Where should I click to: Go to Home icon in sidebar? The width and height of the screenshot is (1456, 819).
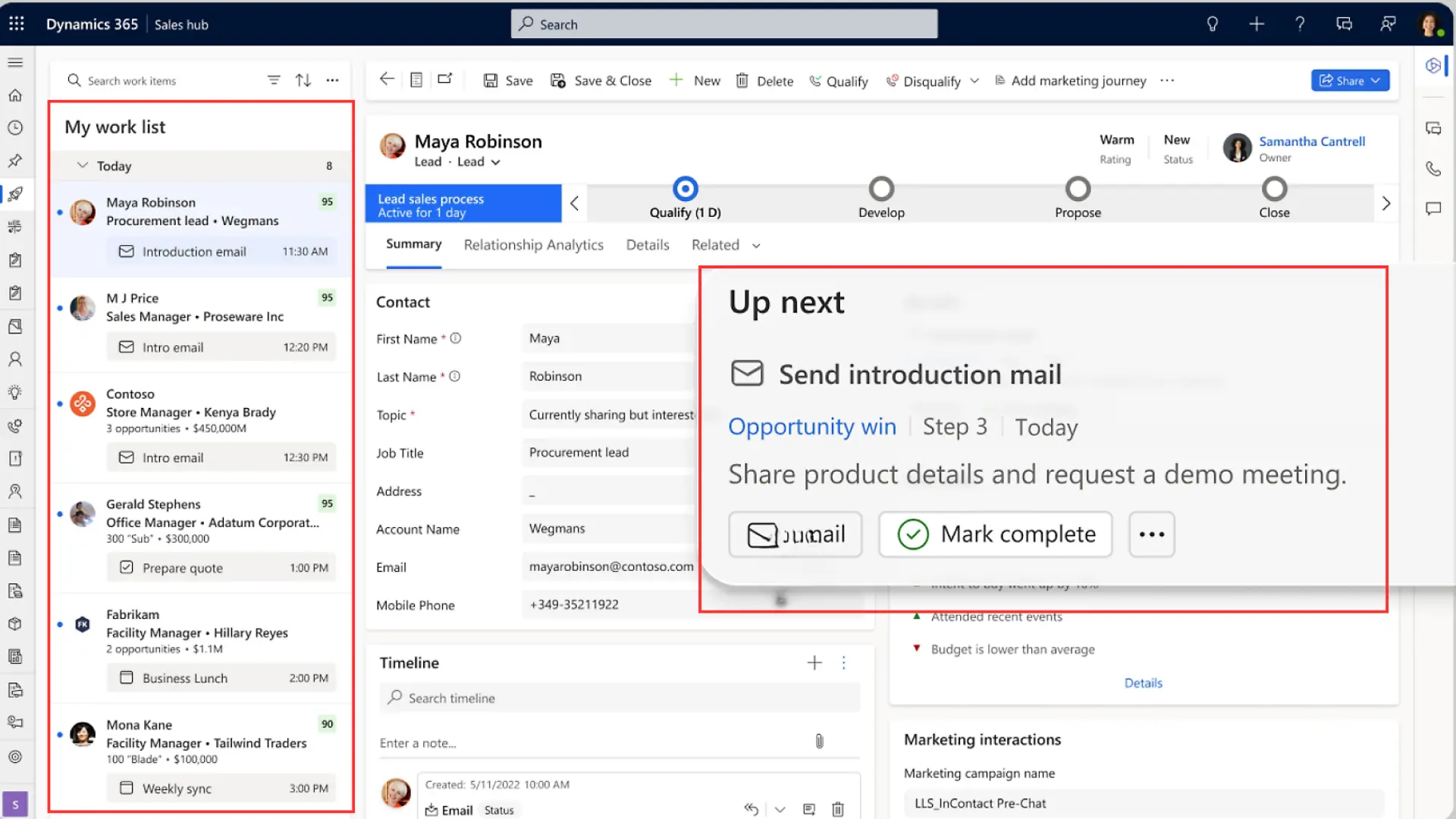pyautogui.click(x=15, y=95)
